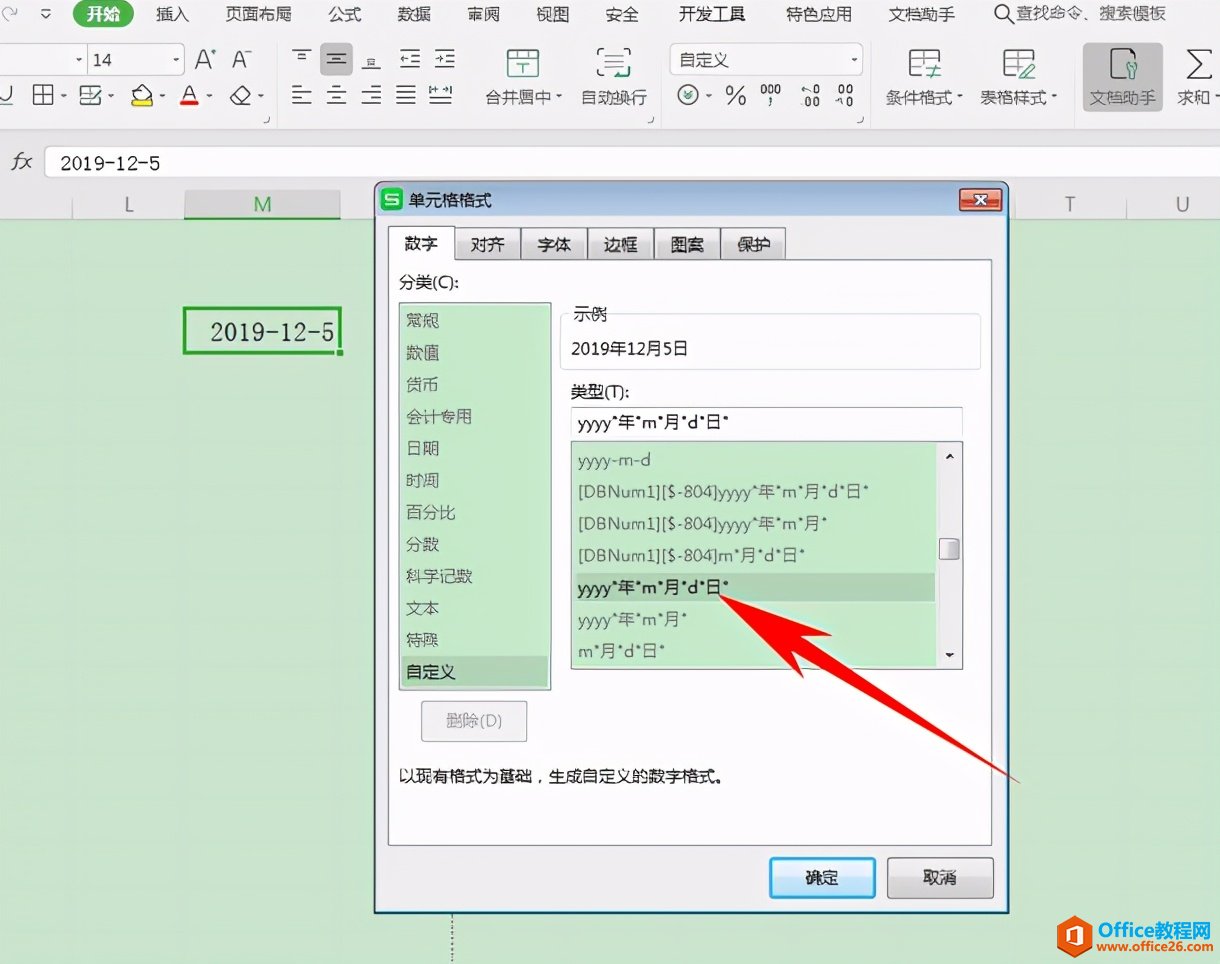Expand the font color dropdown arrow

pyautogui.click(x=209, y=97)
